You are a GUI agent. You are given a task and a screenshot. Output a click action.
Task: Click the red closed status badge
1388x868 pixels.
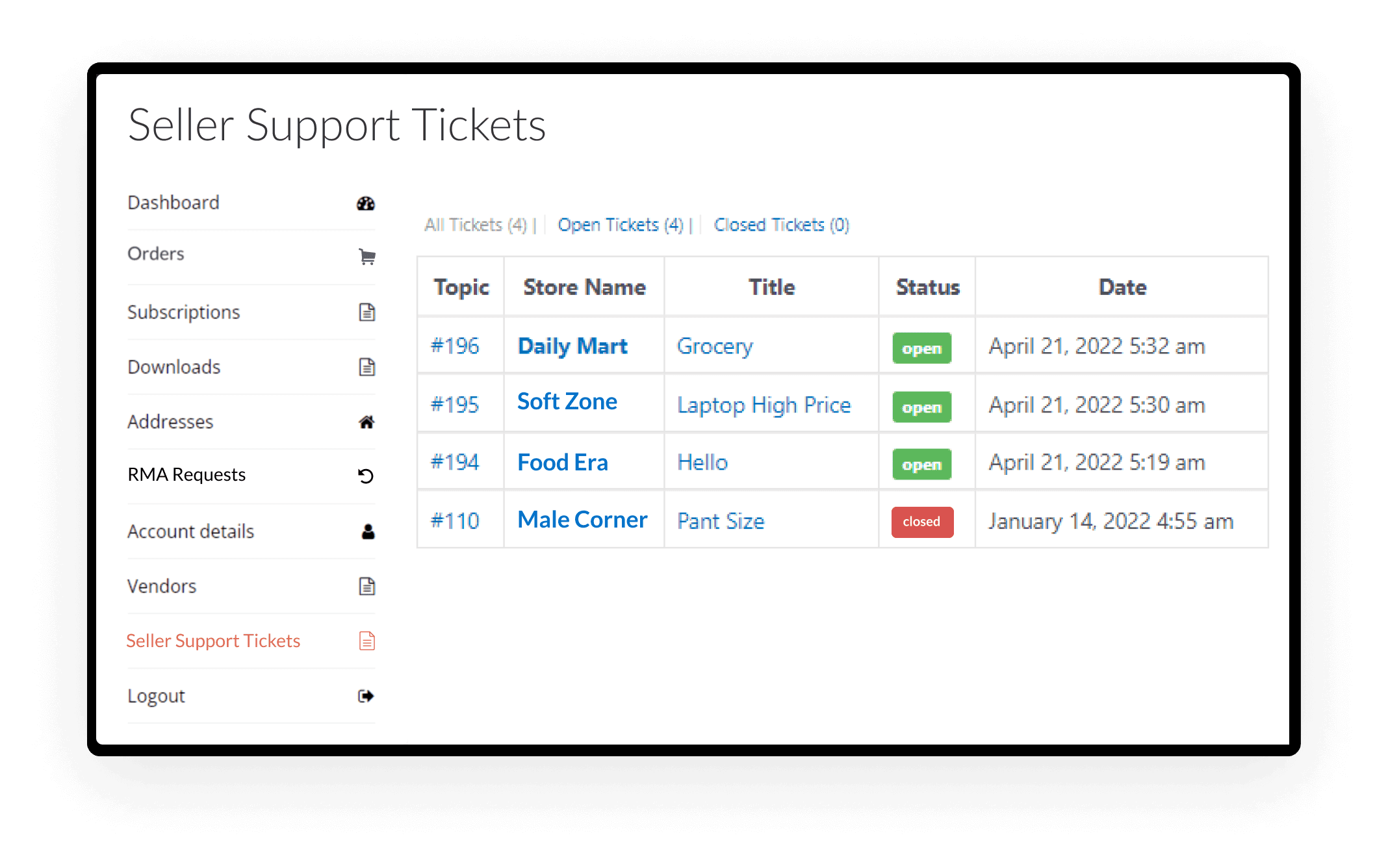[922, 522]
